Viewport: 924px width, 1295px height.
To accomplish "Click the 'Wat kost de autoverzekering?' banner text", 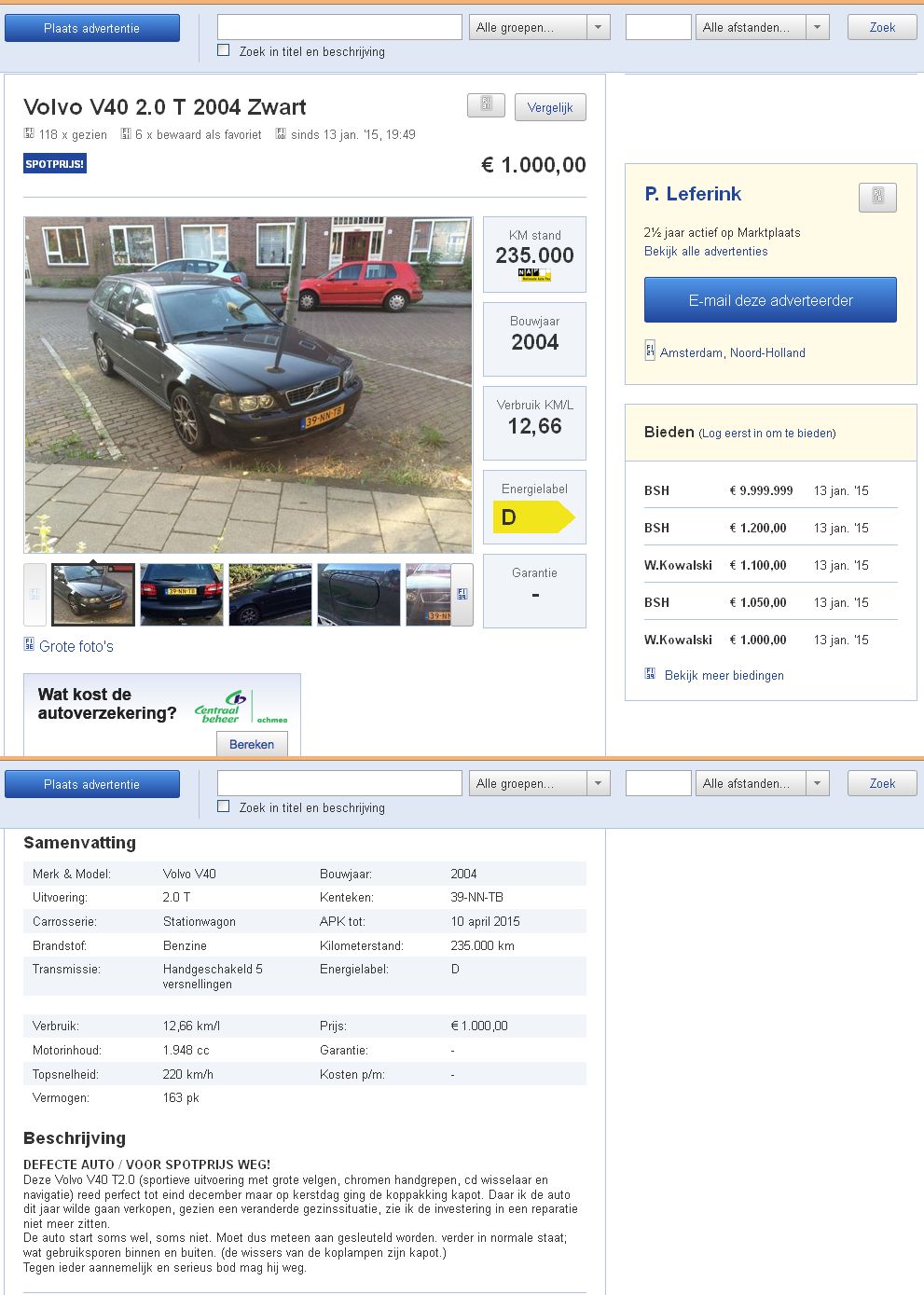I will pos(107,704).
